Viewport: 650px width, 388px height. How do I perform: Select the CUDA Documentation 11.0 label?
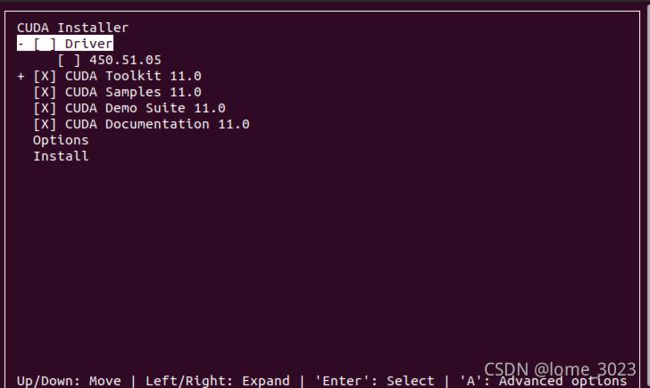tap(157, 124)
